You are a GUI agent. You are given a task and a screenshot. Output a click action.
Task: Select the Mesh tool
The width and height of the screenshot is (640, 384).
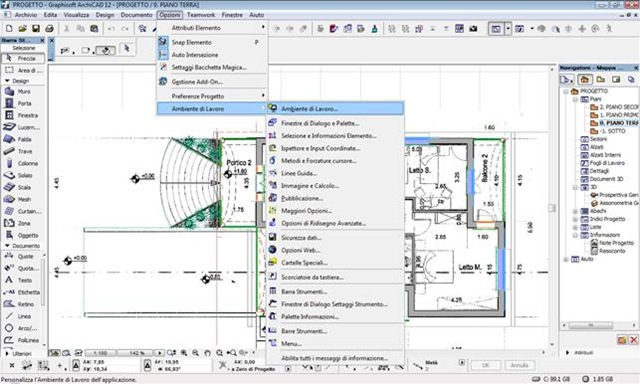click(23, 200)
